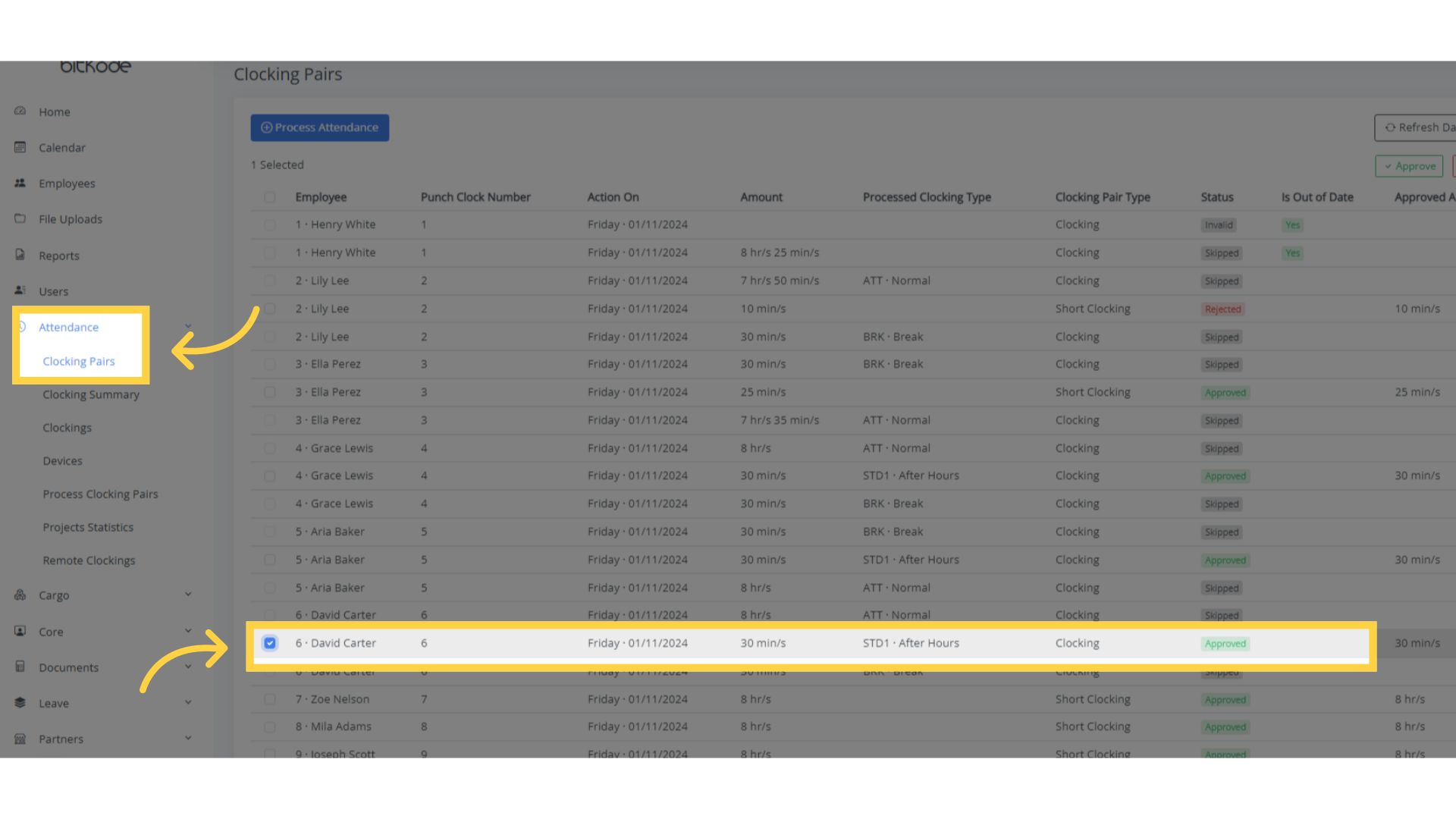This screenshot has height=819, width=1456.
Task: Open the Process Clocking Pairs menu item
Action: click(100, 494)
